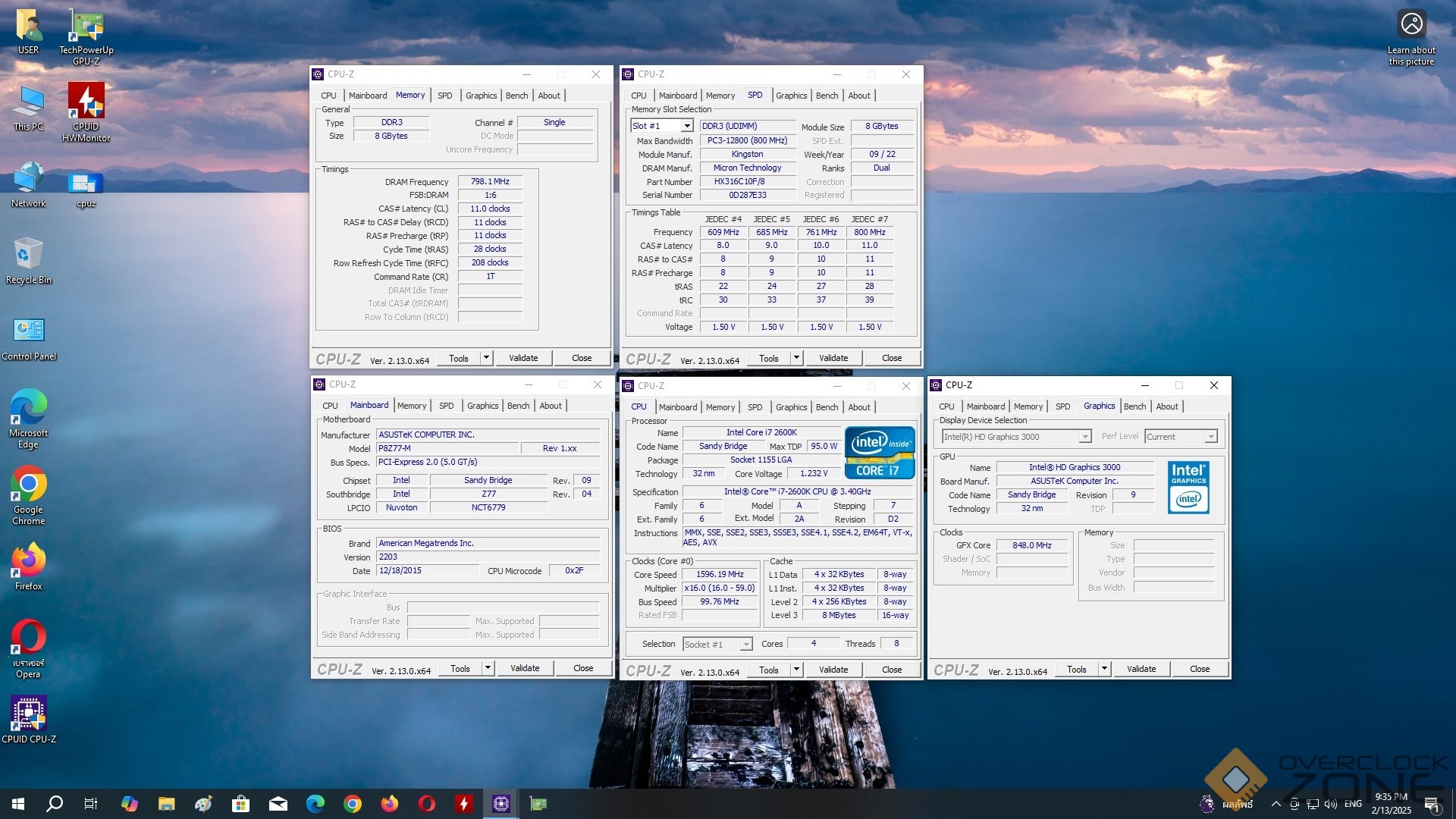
Task: Show hidden system tray icons
Action: click(x=1276, y=804)
